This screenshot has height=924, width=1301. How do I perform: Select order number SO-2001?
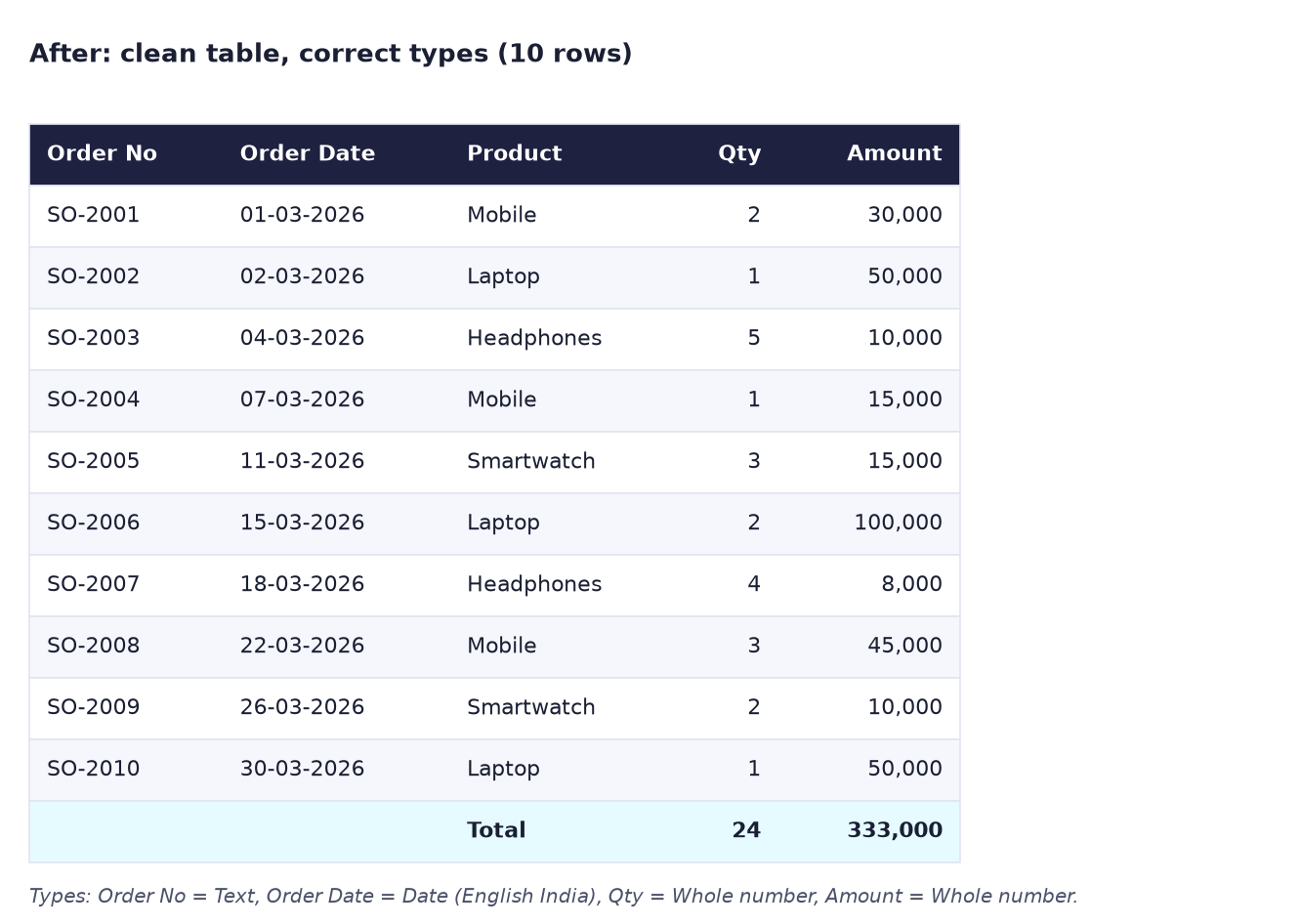coord(94,216)
